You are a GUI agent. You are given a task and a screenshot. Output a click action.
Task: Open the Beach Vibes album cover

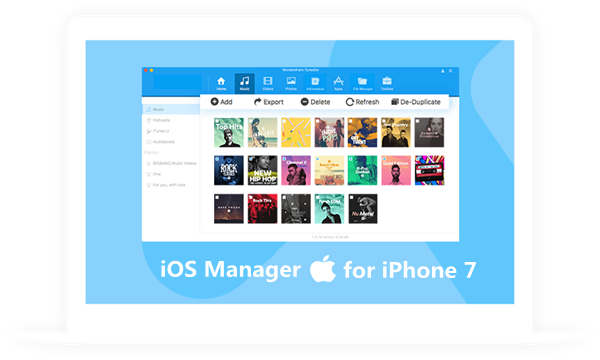pos(329,171)
